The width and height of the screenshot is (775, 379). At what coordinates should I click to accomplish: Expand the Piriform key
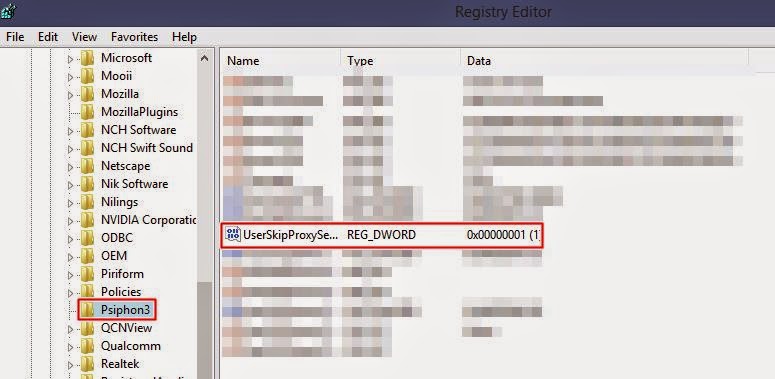coord(70,276)
